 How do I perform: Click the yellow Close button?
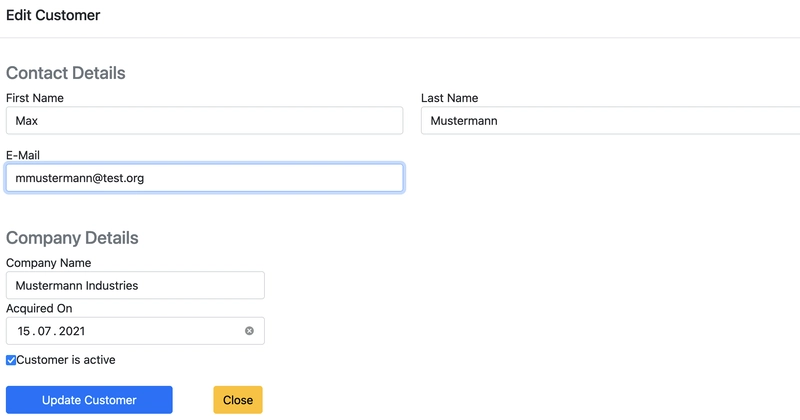(238, 400)
